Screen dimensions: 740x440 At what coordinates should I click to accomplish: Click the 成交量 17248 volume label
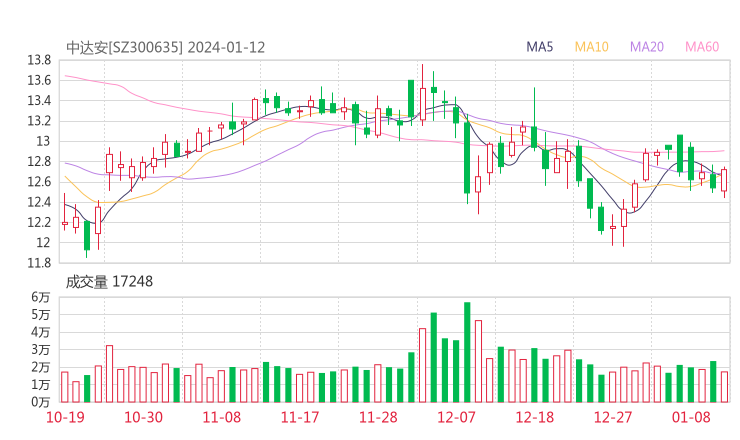click(109, 282)
